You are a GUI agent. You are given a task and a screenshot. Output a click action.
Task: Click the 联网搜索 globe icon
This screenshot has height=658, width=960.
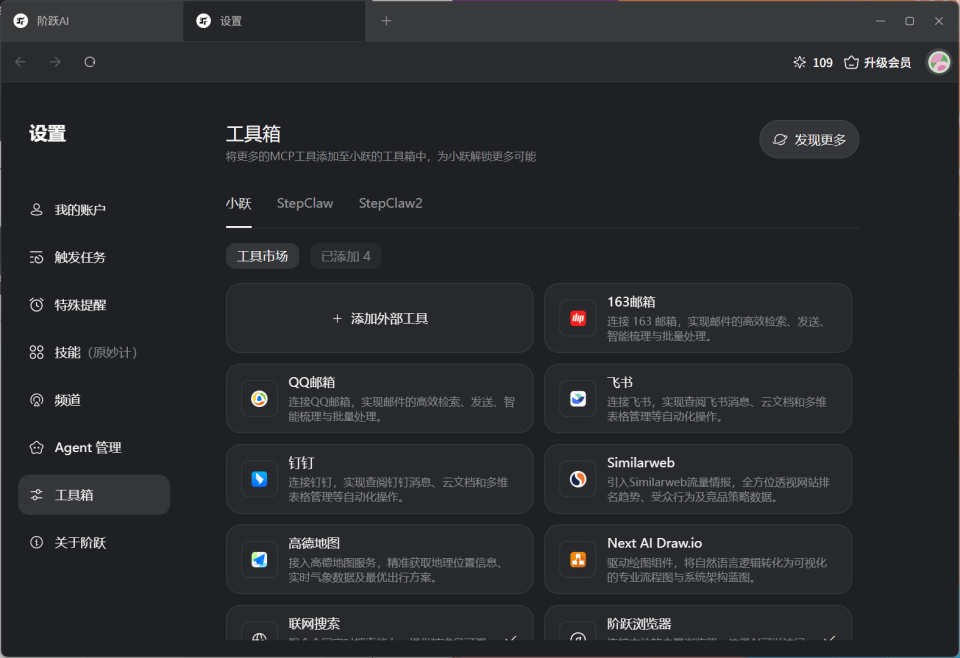(259, 635)
